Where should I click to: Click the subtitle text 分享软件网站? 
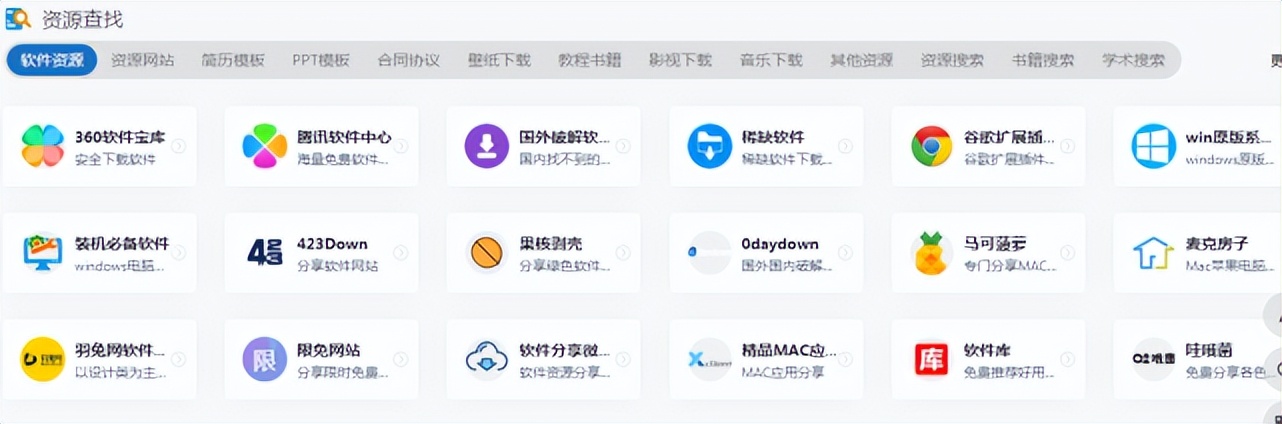point(338,266)
